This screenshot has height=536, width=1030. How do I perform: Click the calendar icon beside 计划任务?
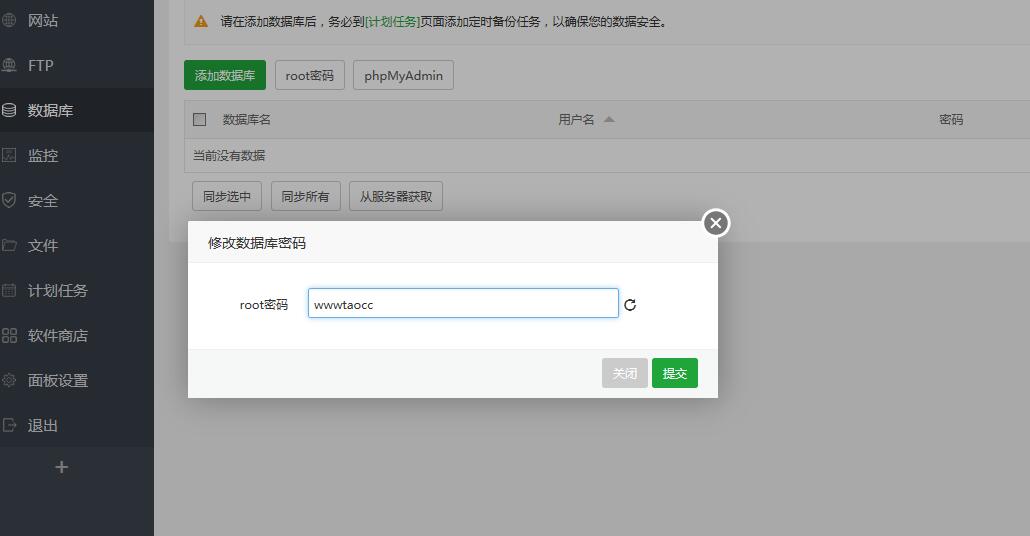pos(9,290)
